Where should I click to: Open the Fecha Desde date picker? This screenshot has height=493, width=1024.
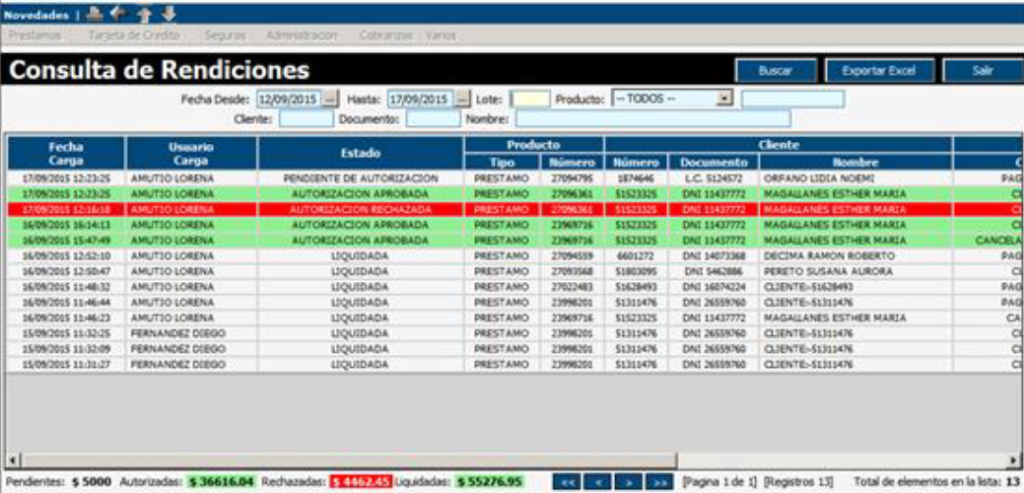[x=331, y=99]
